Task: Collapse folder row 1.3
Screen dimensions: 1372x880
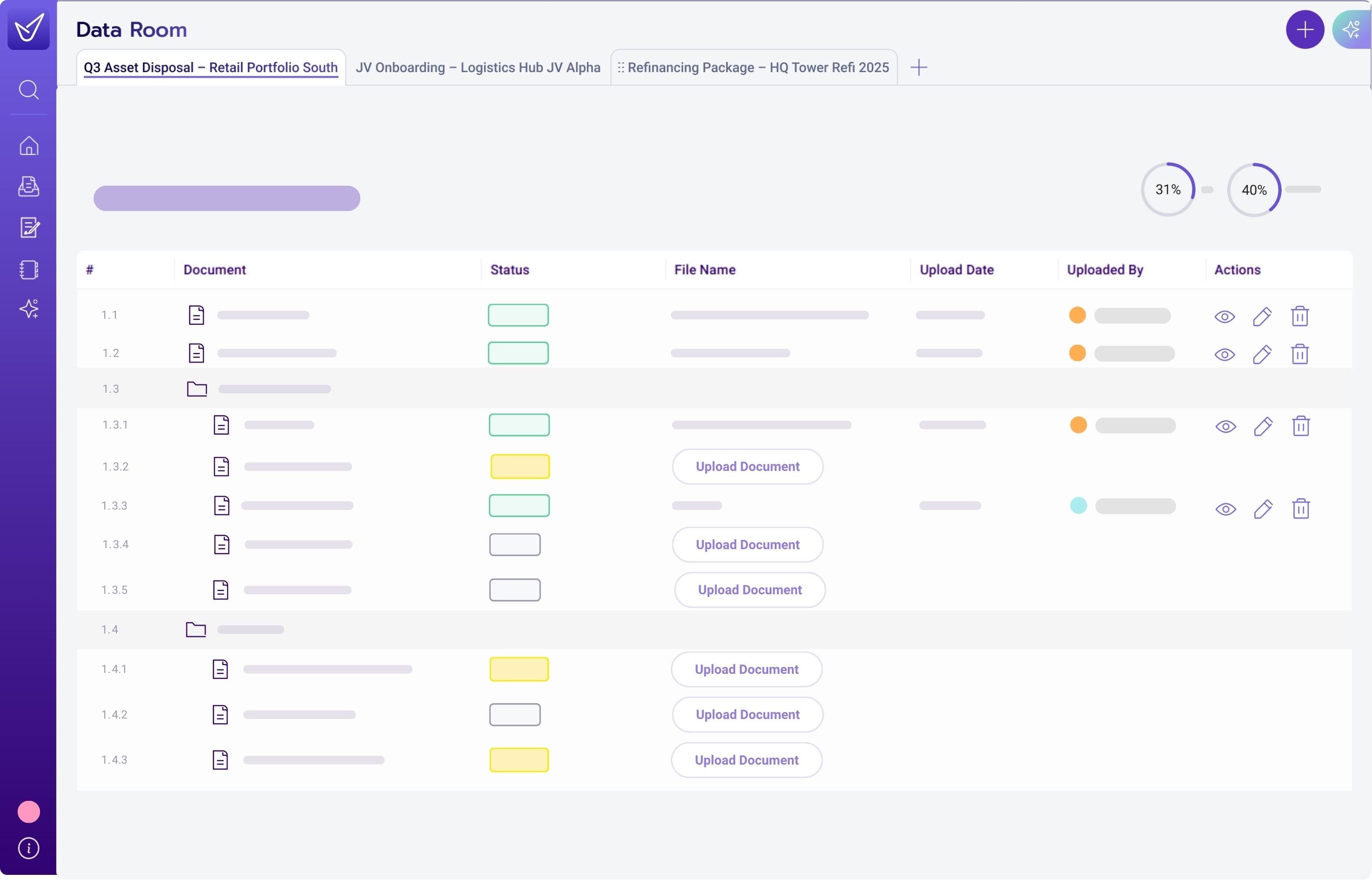Action: 196,389
